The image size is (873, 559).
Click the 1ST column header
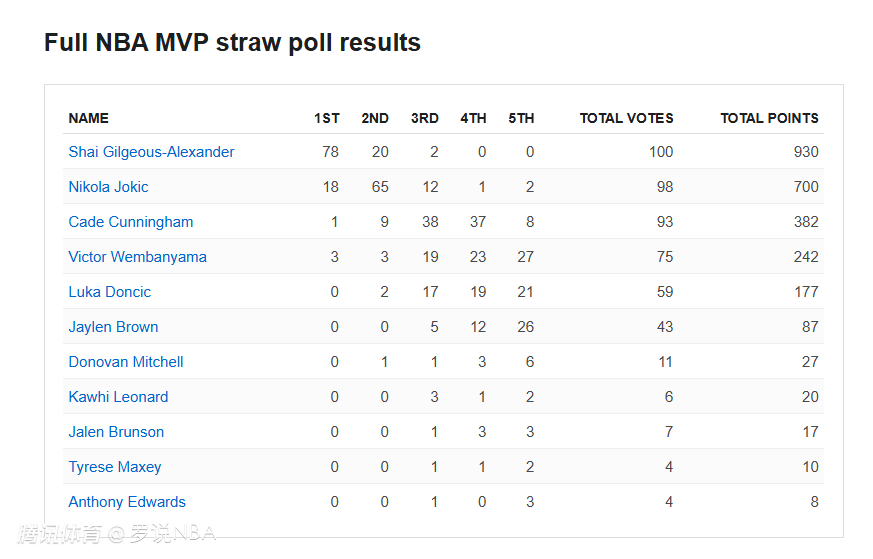[326, 118]
